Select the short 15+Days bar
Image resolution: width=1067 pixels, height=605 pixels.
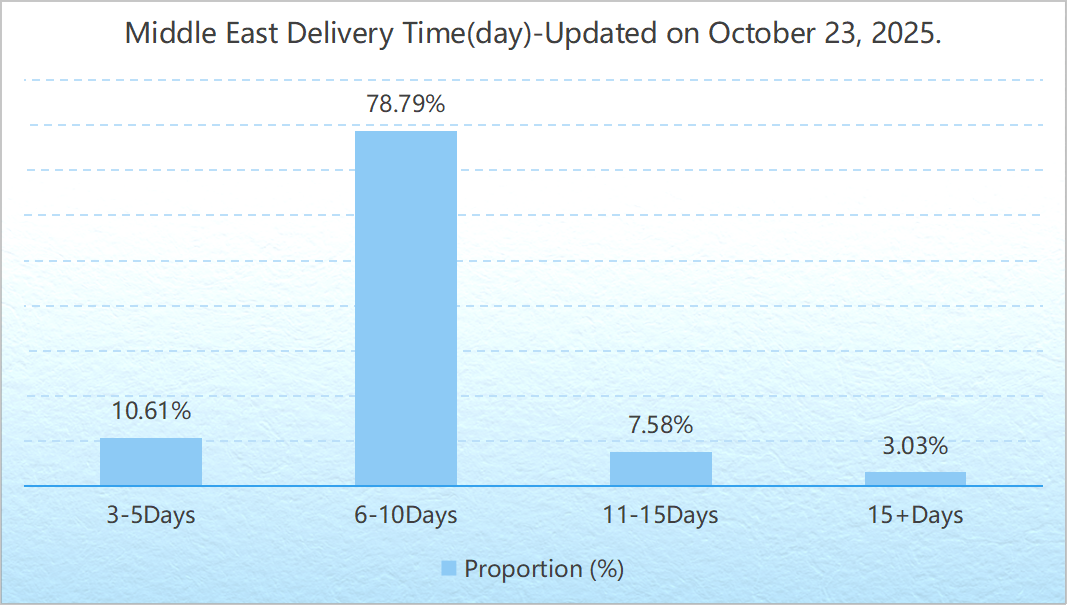click(x=915, y=479)
